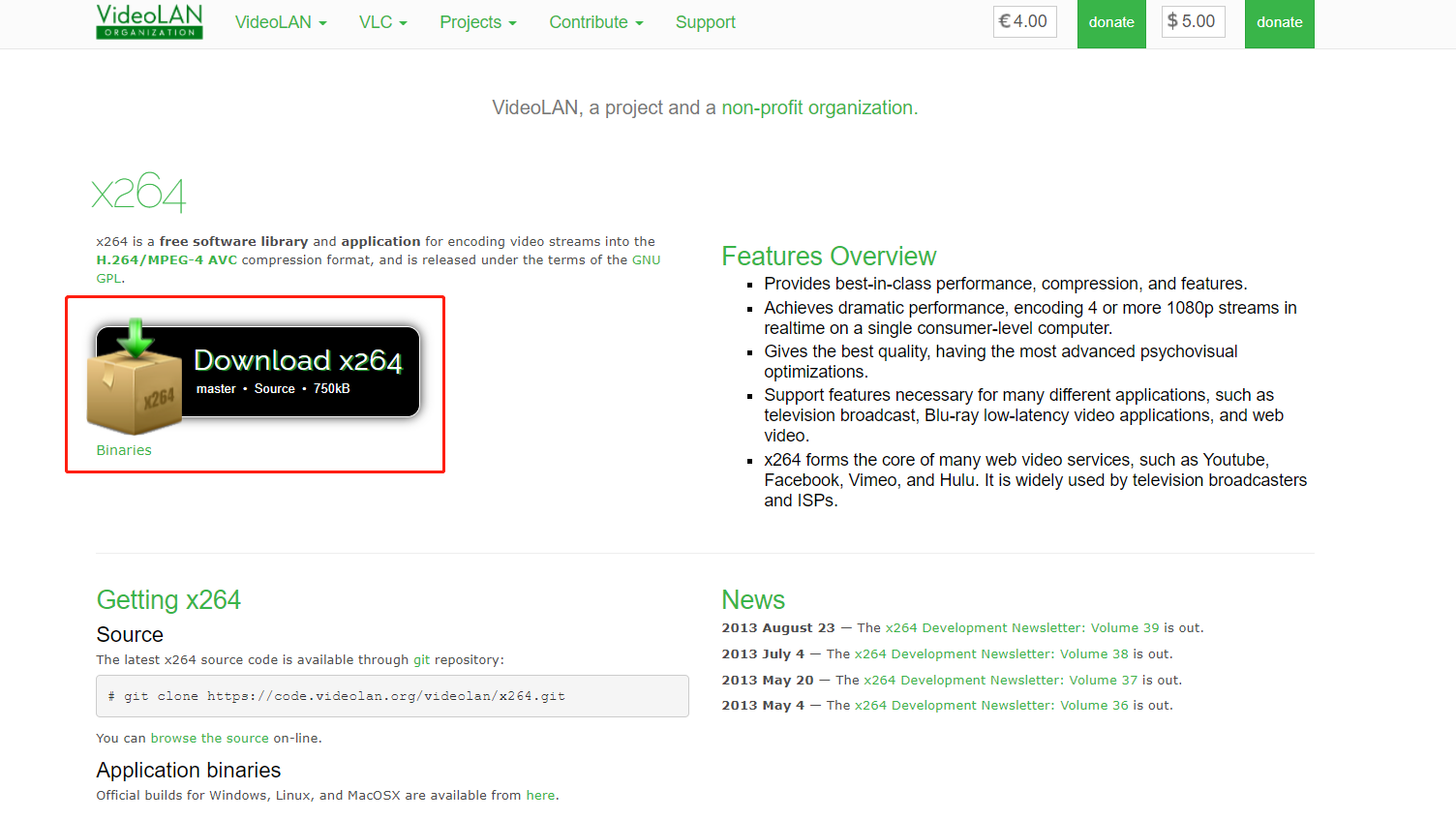The image size is (1456, 820).
Task: Open Development Newsletter Volume 38 link
Action: point(991,654)
